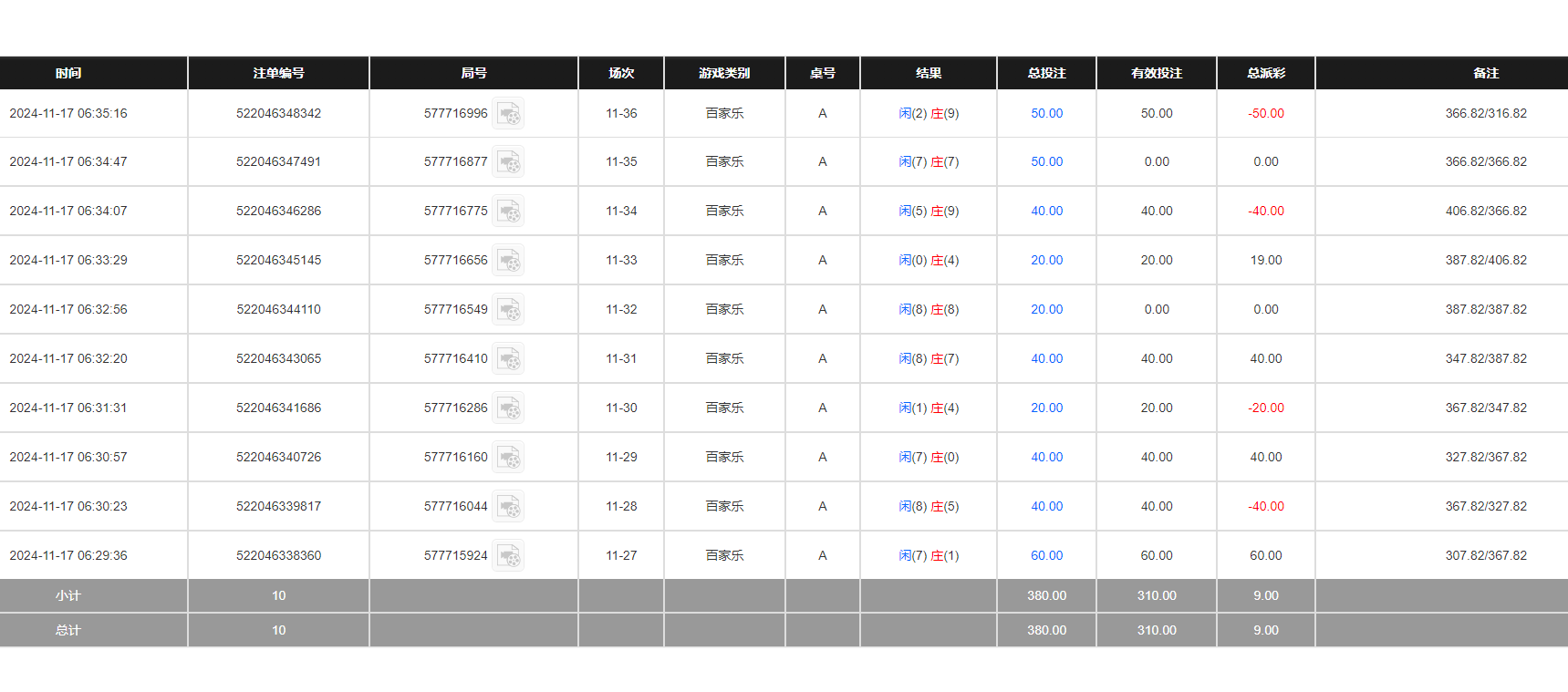Image resolution: width=1568 pixels, height=692 pixels.
Task: Open the blue 60.00 total bet link
Action: pos(1046,555)
